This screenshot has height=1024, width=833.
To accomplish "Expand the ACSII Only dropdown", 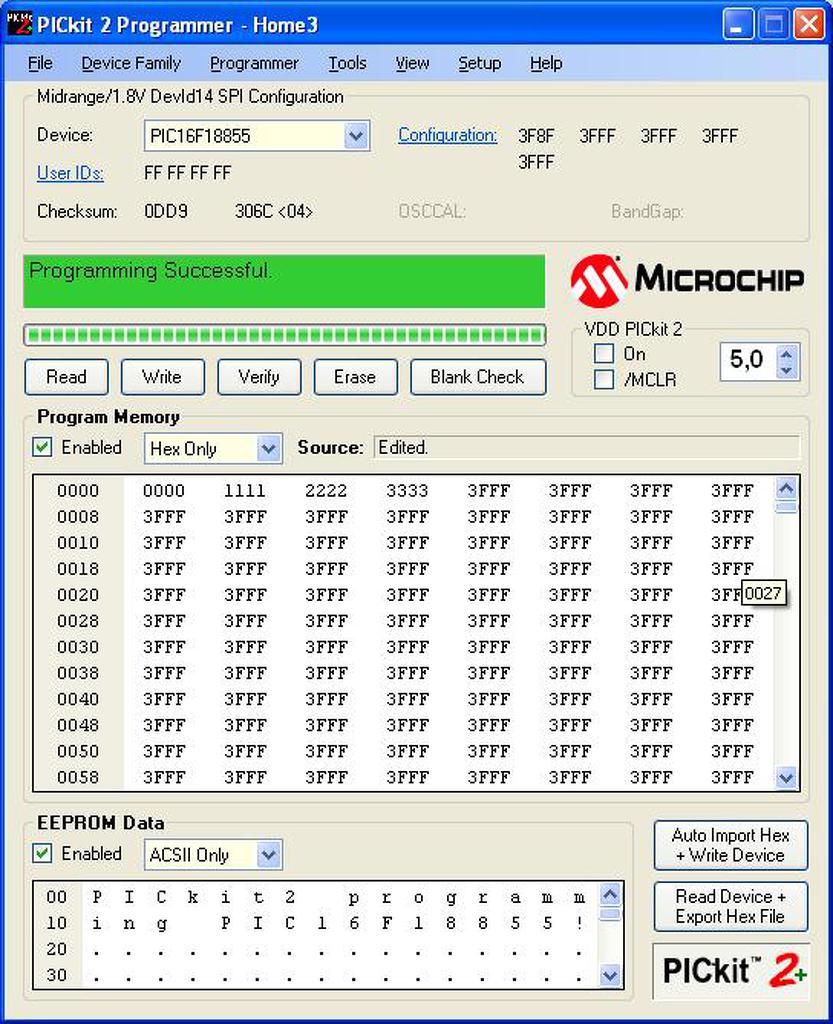I will (268, 855).
